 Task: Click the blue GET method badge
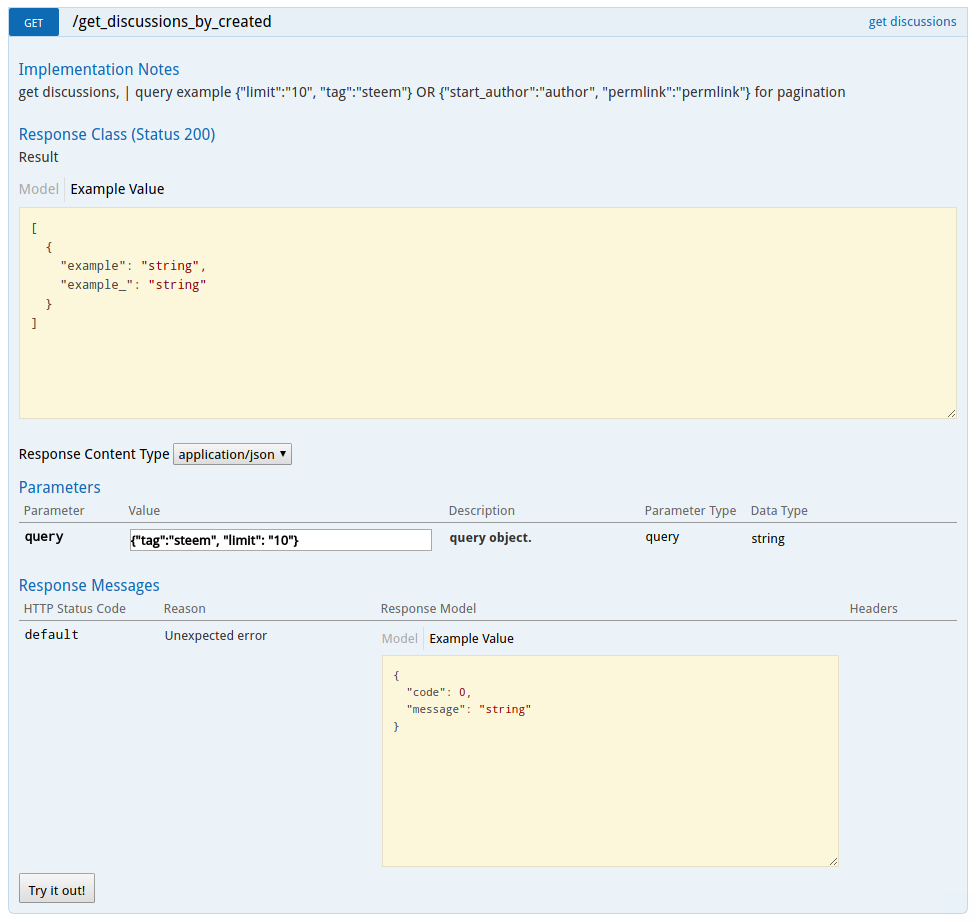[x=34, y=22]
